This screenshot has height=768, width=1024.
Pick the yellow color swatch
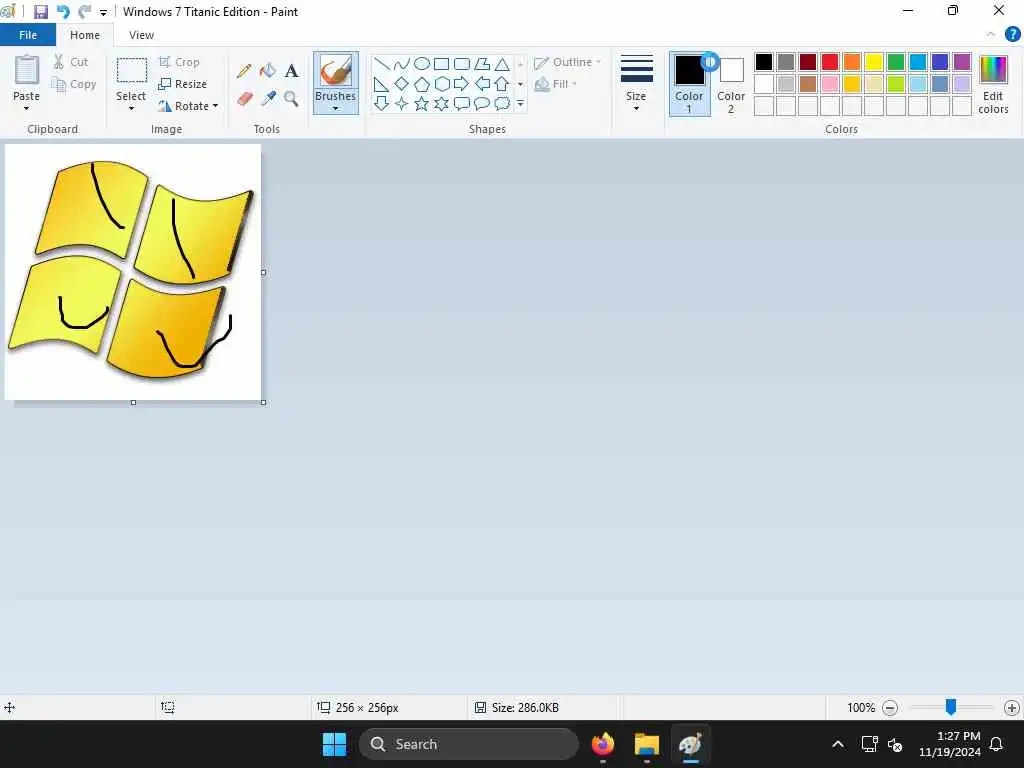coord(874,62)
